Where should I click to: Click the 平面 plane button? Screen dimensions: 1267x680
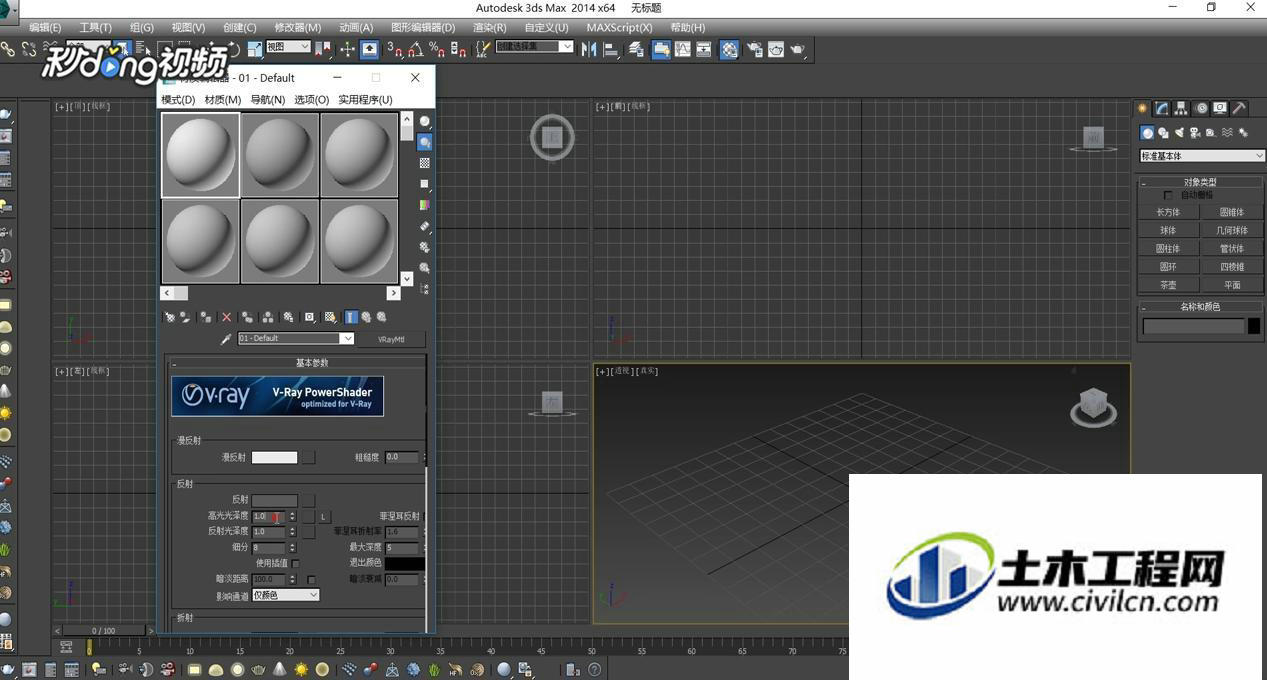(1232, 285)
